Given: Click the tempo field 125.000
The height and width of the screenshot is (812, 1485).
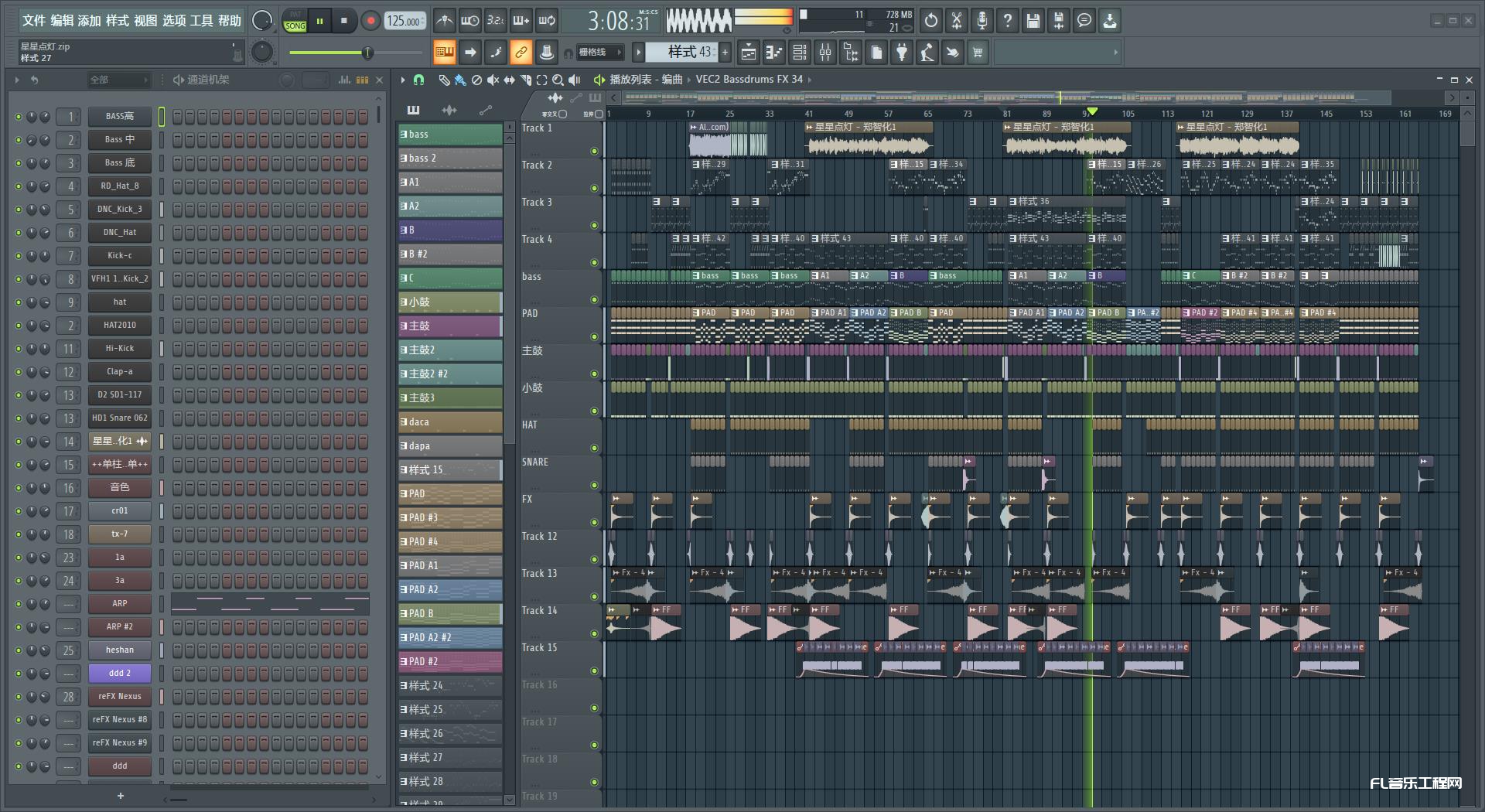Looking at the screenshot, I should (406, 21).
